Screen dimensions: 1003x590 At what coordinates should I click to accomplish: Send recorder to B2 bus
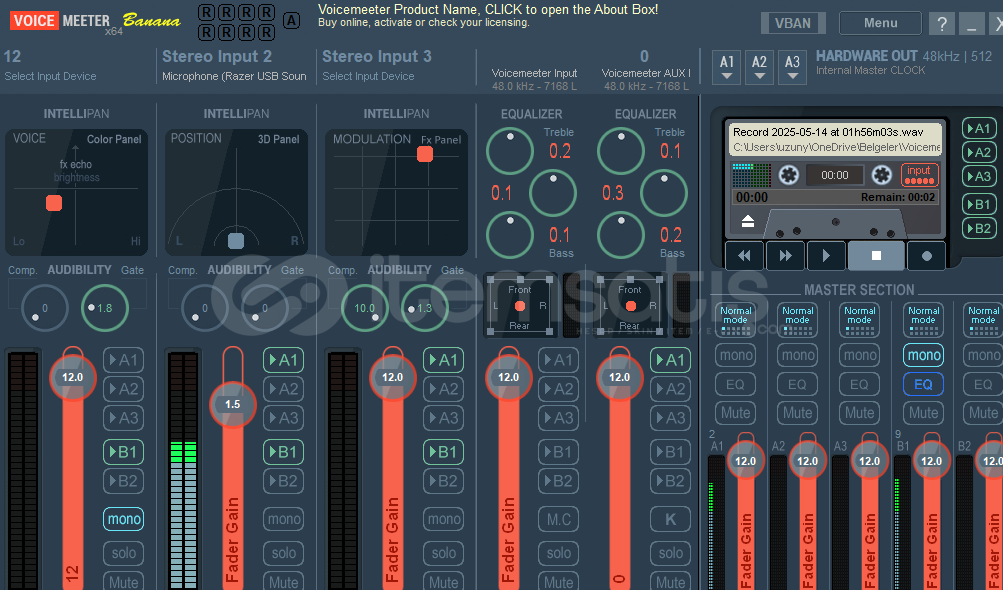point(978,228)
